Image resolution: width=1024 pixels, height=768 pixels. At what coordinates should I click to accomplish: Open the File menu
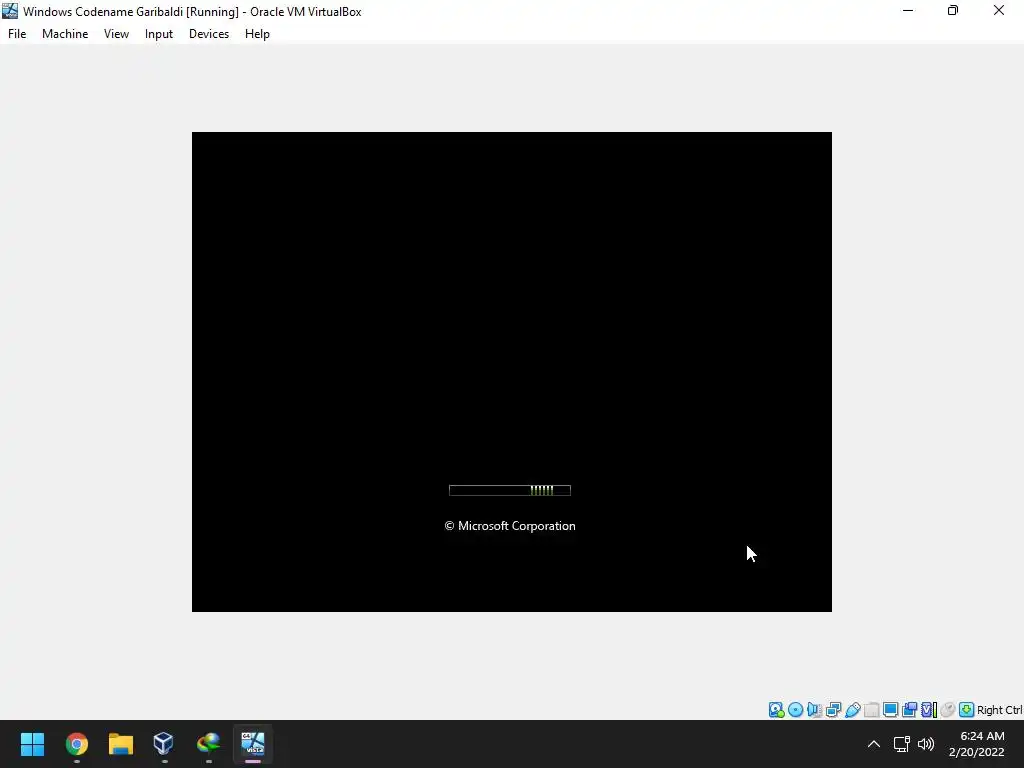coord(17,34)
